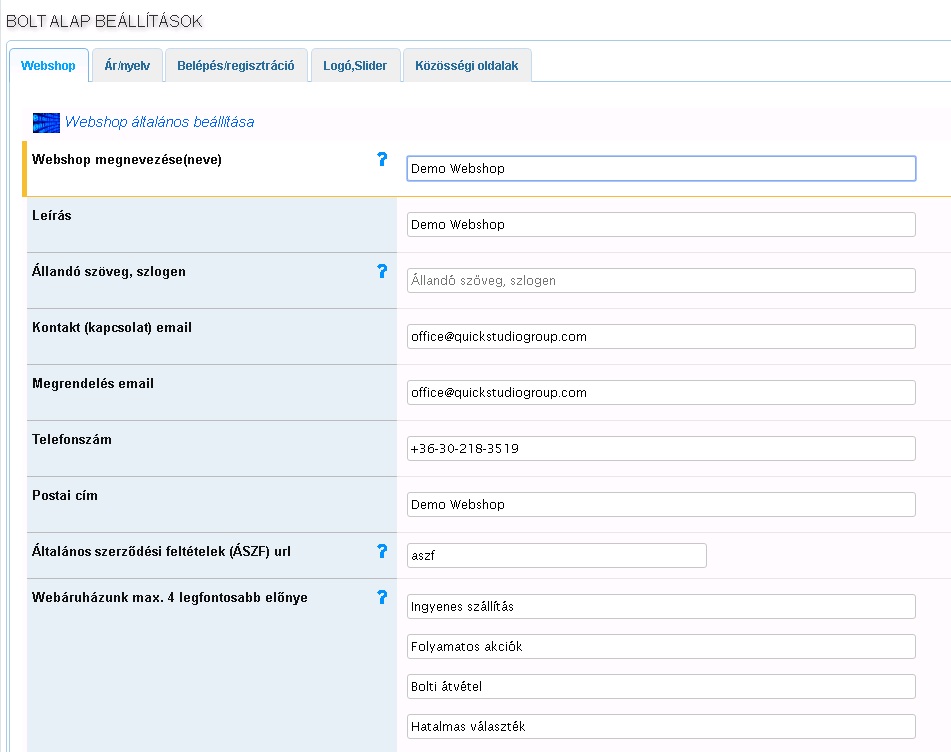Screen dimensions: 951x752
Task: Open help icon for ÁSZF url
Action: coord(382,551)
